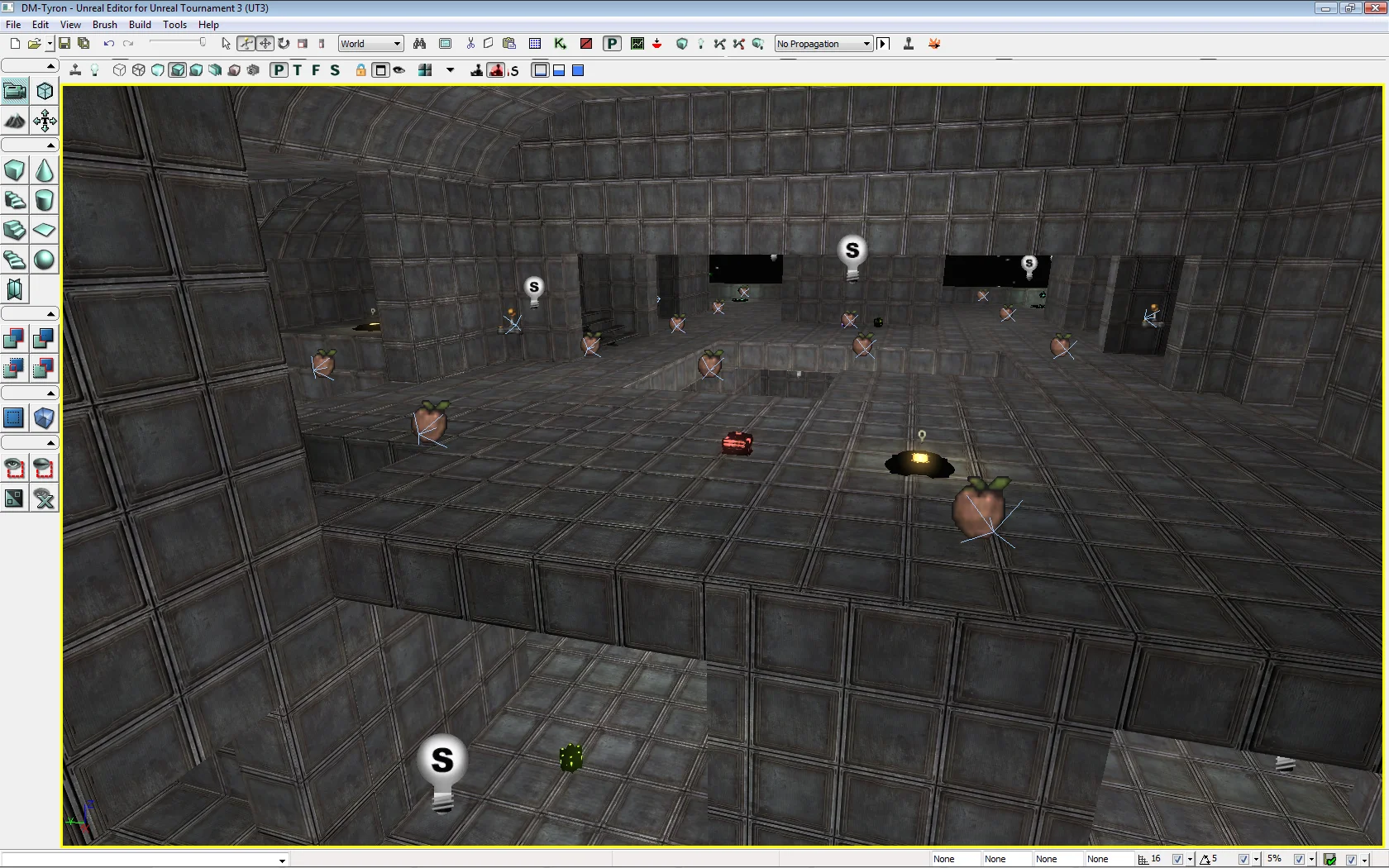Screen dimensions: 1389x868
Task: Open the World coordinate system dropdown
Action: point(370,44)
